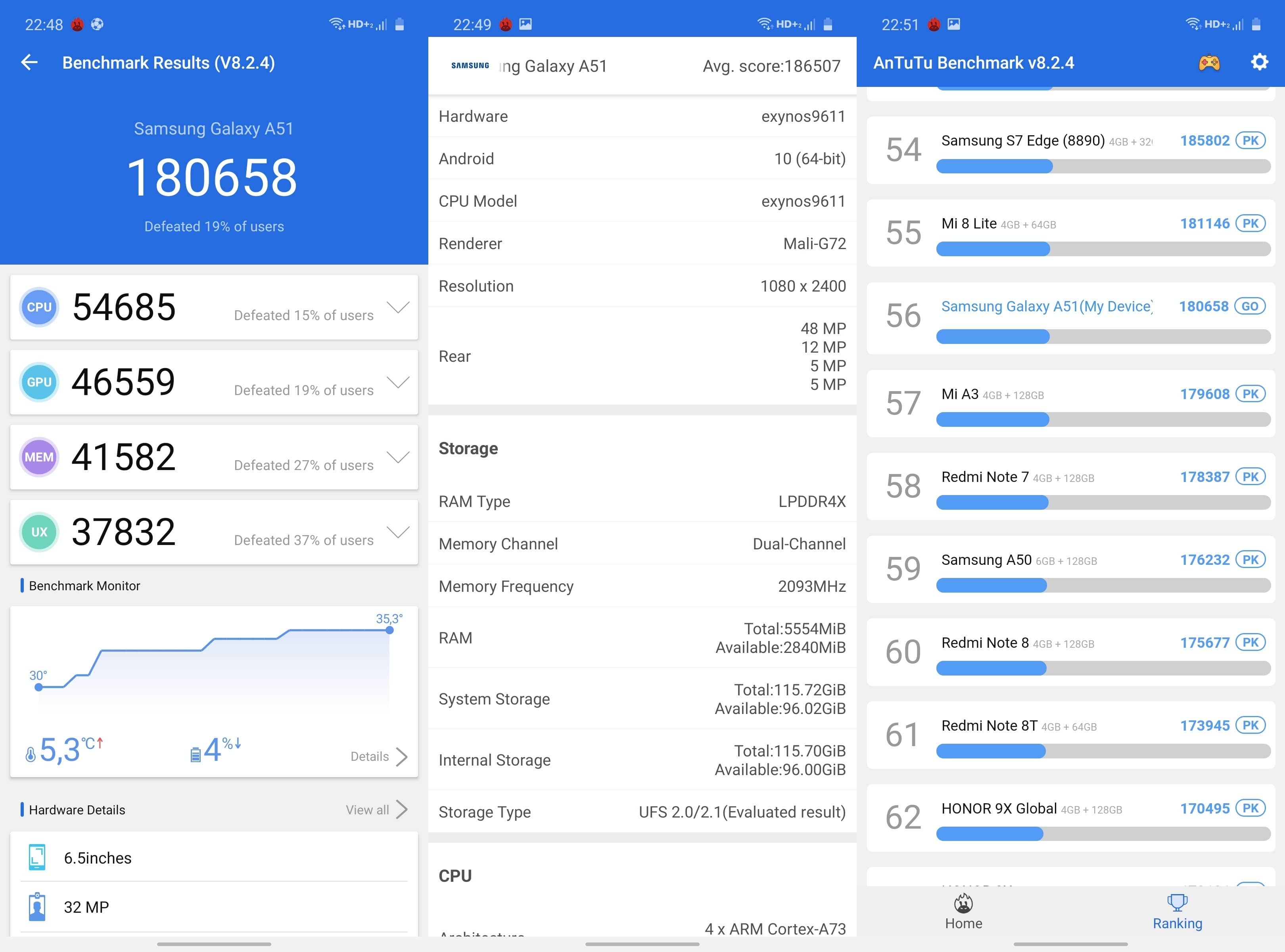This screenshot has height=952, width=1285.
Task: Tap score bar of Samsung Galaxy A51 ranking
Action: coord(1103,337)
